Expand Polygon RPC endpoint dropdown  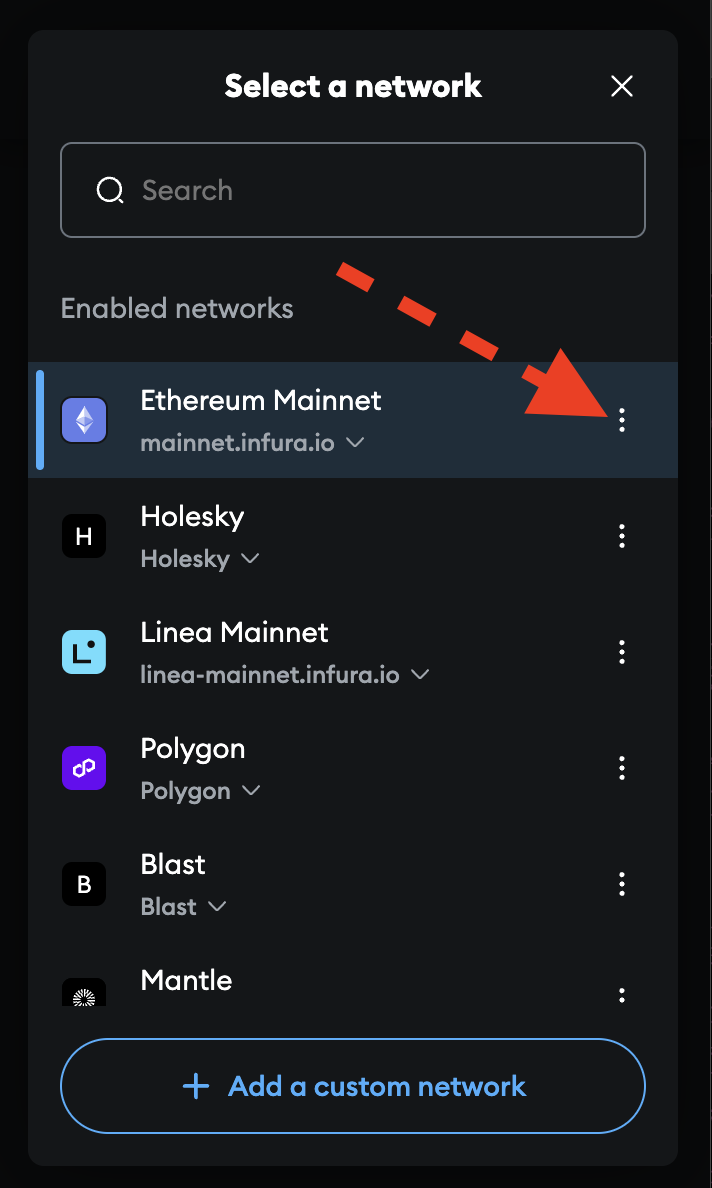click(x=251, y=791)
